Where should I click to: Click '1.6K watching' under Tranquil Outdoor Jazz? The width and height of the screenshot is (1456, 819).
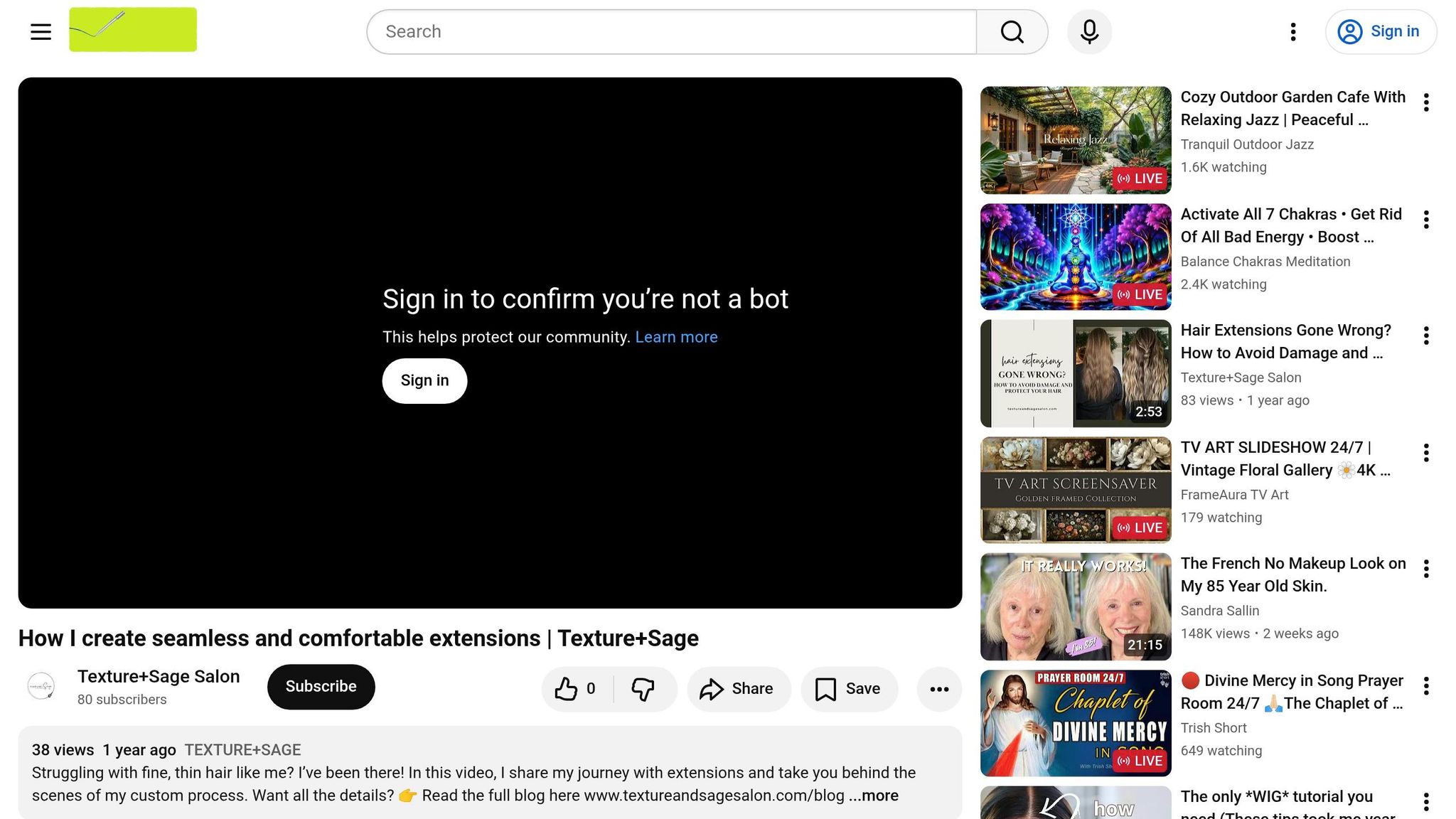tap(1224, 167)
